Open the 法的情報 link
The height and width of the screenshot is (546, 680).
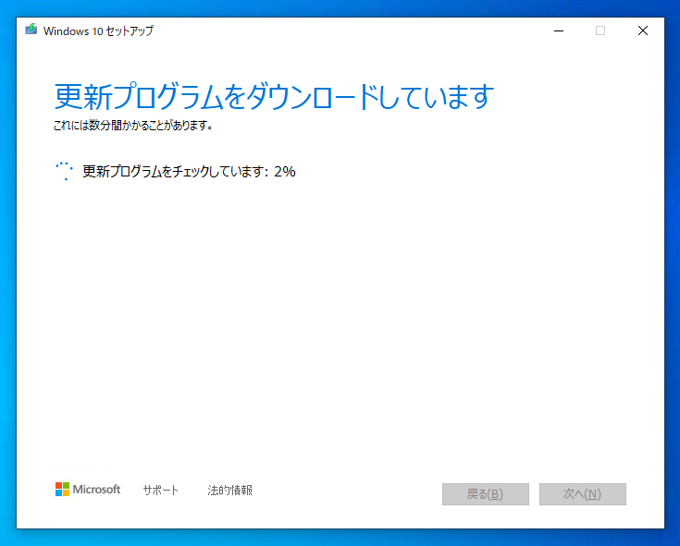pyautogui.click(x=230, y=490)
